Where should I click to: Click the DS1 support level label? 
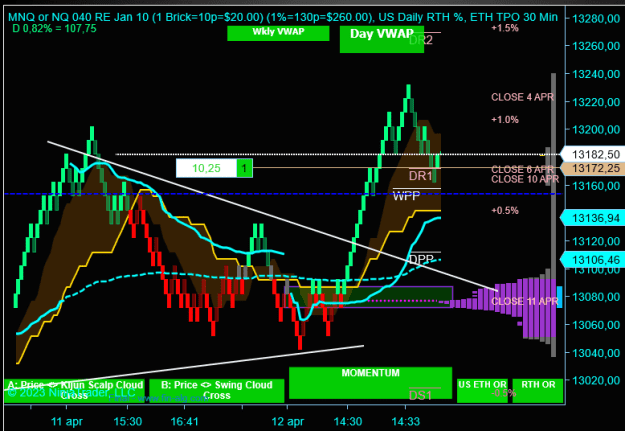pyautogui.click(x=421, y=396)
